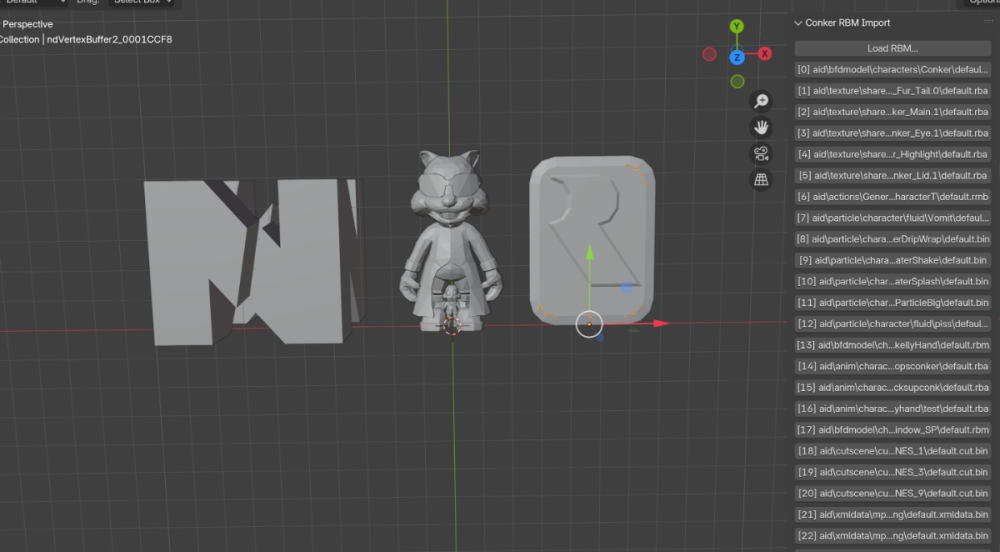Click the negative Y axis gizmo circle
Screen dimensions: 1000x552
(737, 81)
